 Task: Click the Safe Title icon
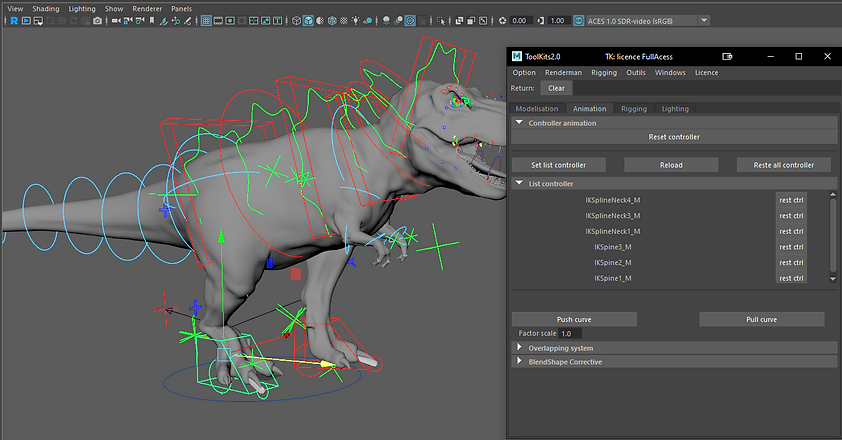pos(277,21)
